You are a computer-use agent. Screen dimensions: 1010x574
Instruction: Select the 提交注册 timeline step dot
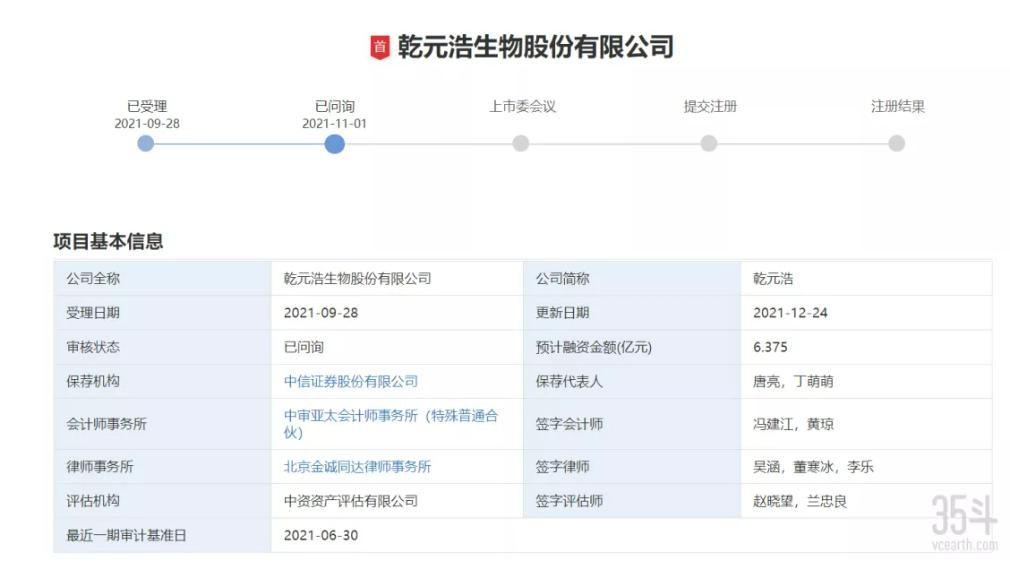coord(709,144)
